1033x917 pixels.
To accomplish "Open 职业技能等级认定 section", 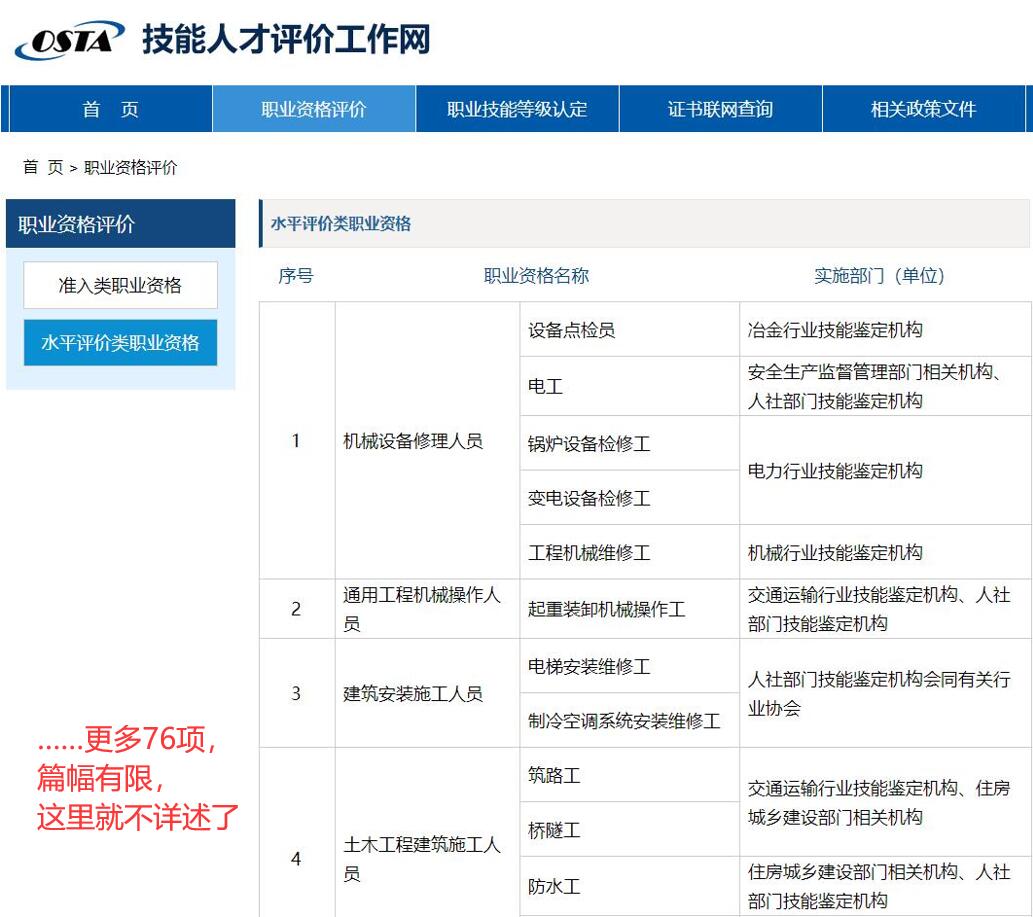I will [x=516, y=109].
